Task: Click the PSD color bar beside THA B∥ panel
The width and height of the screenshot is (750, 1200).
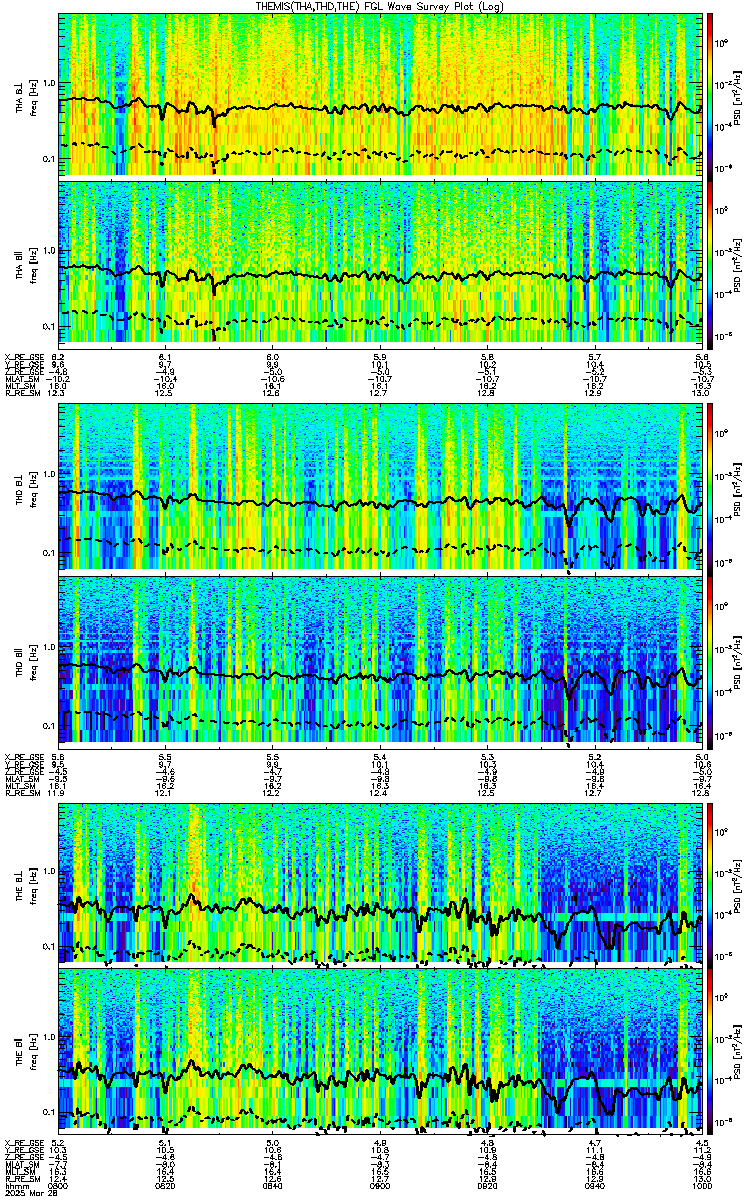Action: [x=710, y=263]
